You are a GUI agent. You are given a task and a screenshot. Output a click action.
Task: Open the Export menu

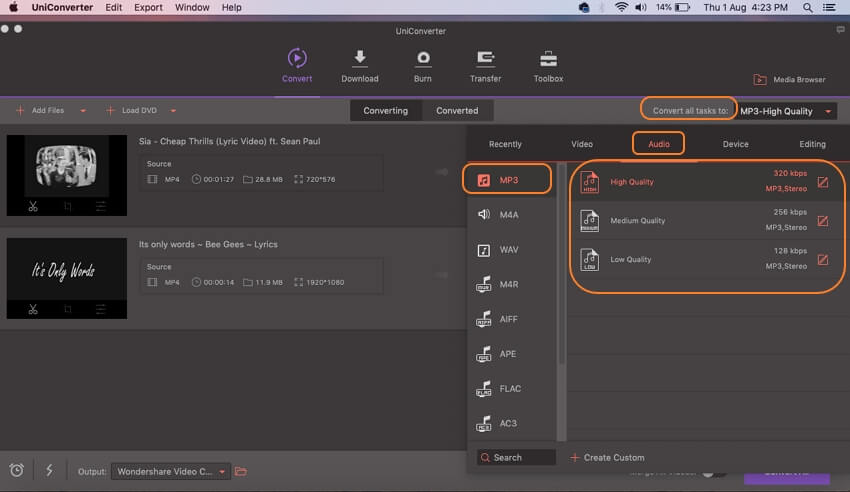(x=148, y=8)
